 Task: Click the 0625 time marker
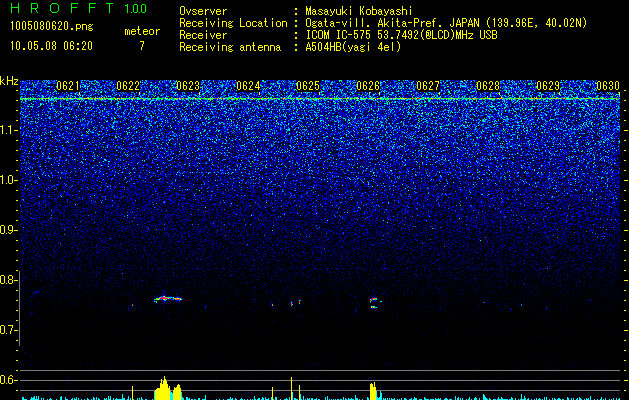pyautogui.click(x=308, y=86)
